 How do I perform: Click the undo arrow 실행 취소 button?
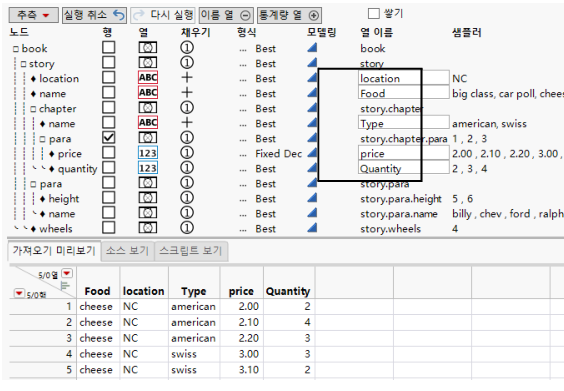(x=94, y=15)
